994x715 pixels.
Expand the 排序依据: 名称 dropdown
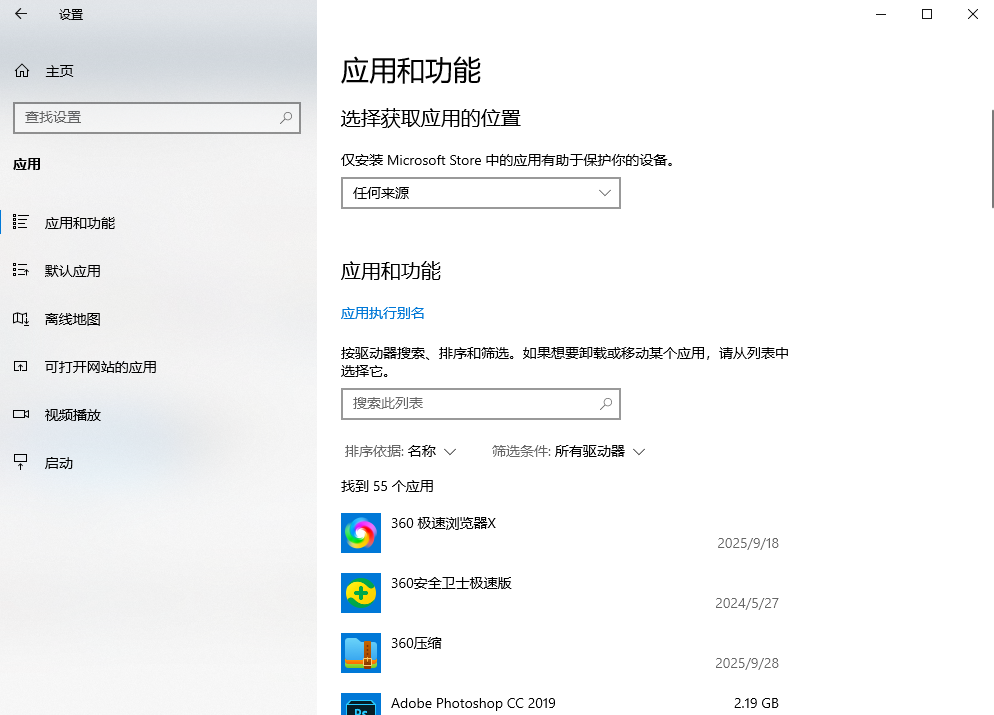400,451
